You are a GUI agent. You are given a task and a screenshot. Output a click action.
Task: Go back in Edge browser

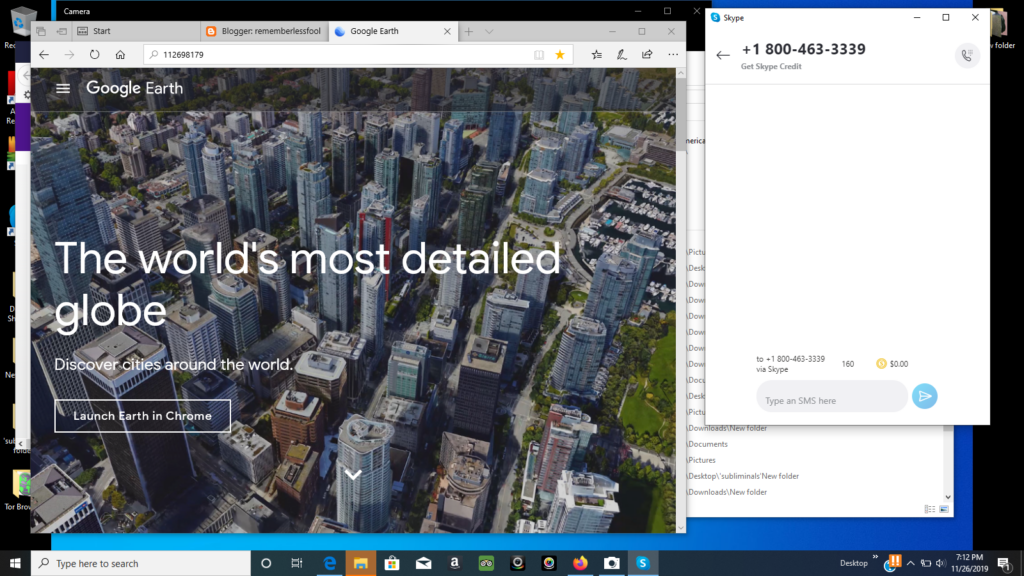tap(44, 55)
